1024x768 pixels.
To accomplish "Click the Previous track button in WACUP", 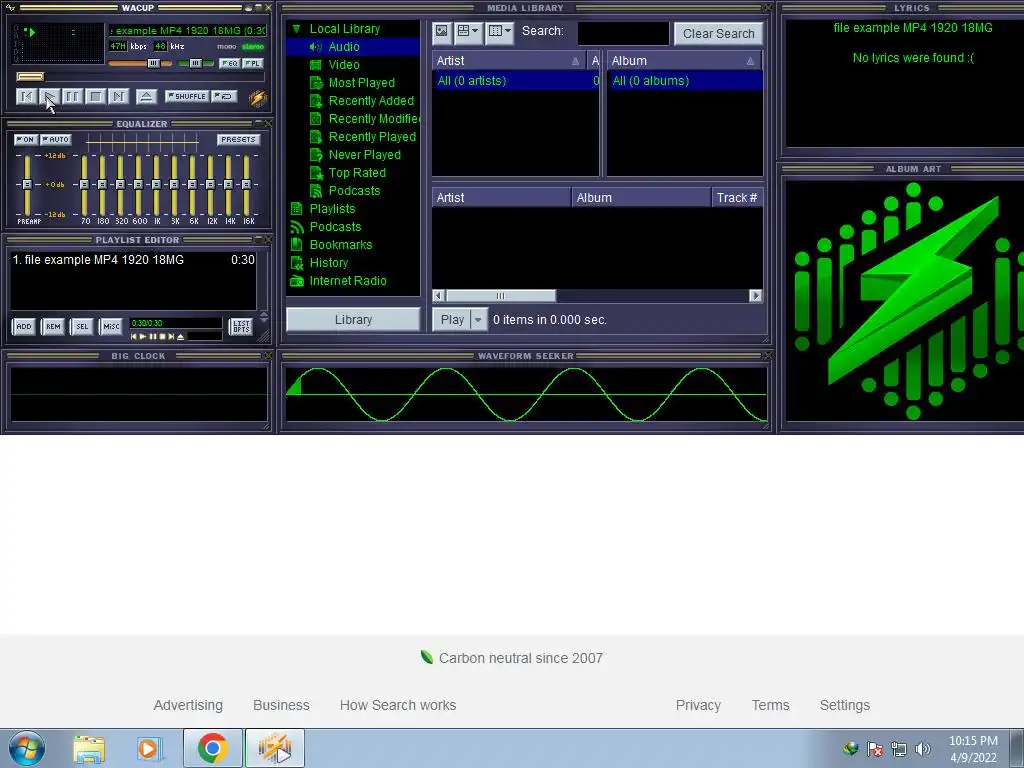I will click(26, 97).
